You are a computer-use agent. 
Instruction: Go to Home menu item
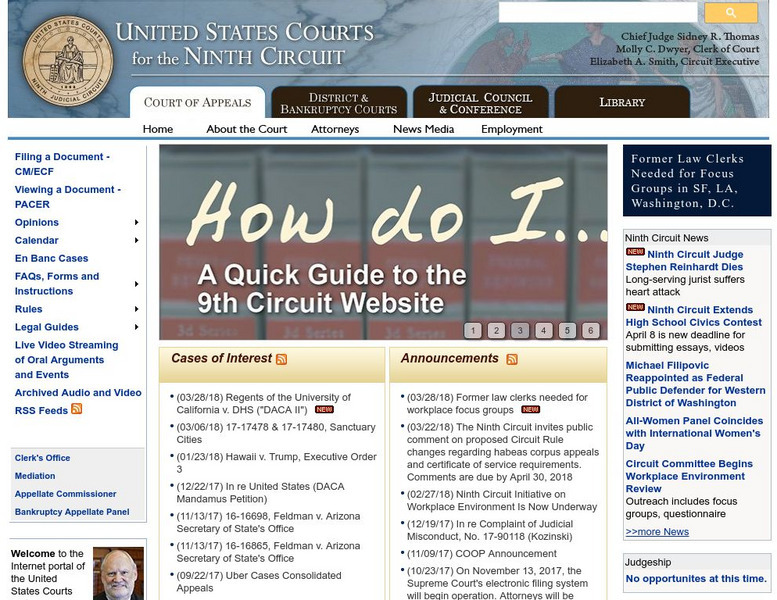pyautogui.click(x=158, y=129)
